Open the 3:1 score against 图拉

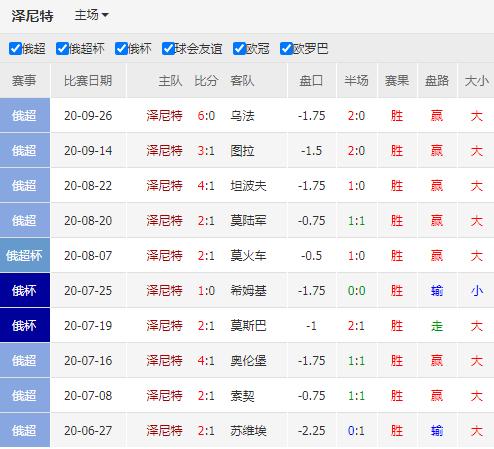[x=206, y=151]
